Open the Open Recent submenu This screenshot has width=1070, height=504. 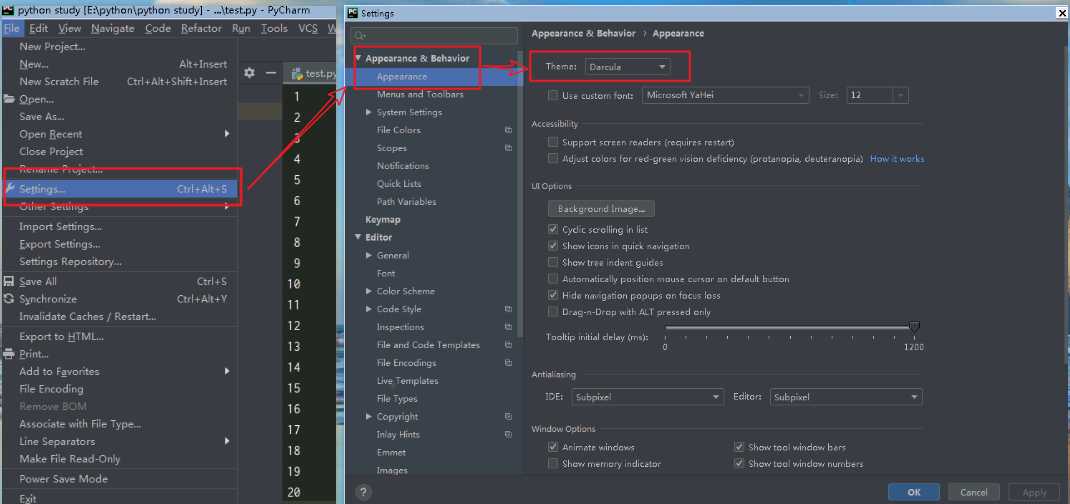[x=119, y=134]
